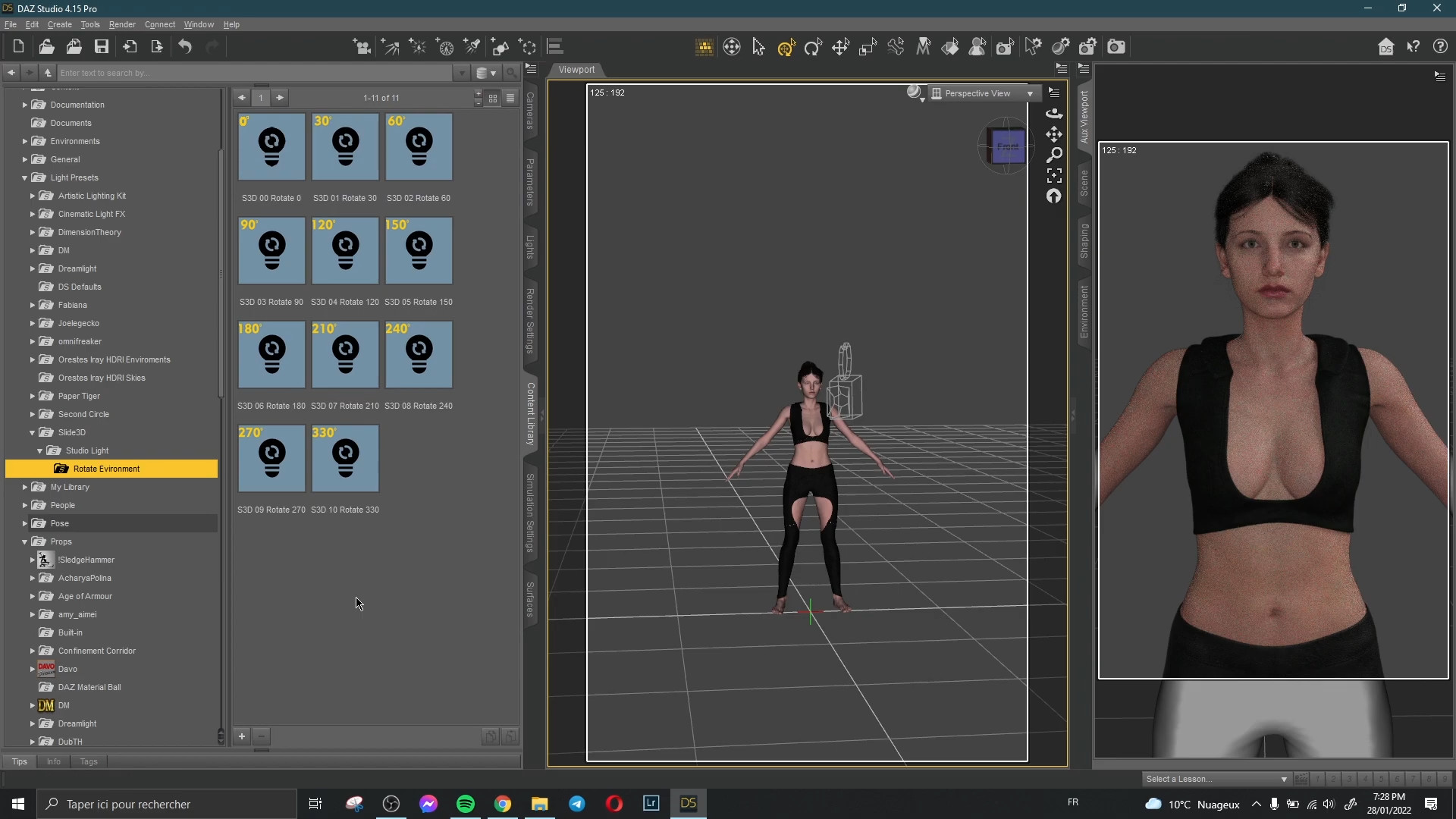Select the Rotate Evironment folder
The width and height of the screenshot is (1456, 819).
click(x=111, y=469)
